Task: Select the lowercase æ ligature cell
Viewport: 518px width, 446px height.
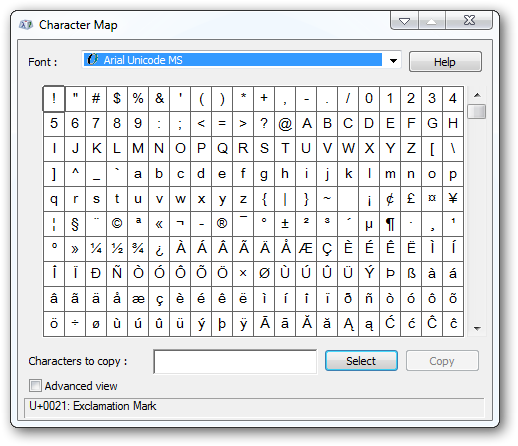Action: pos(138,299)
